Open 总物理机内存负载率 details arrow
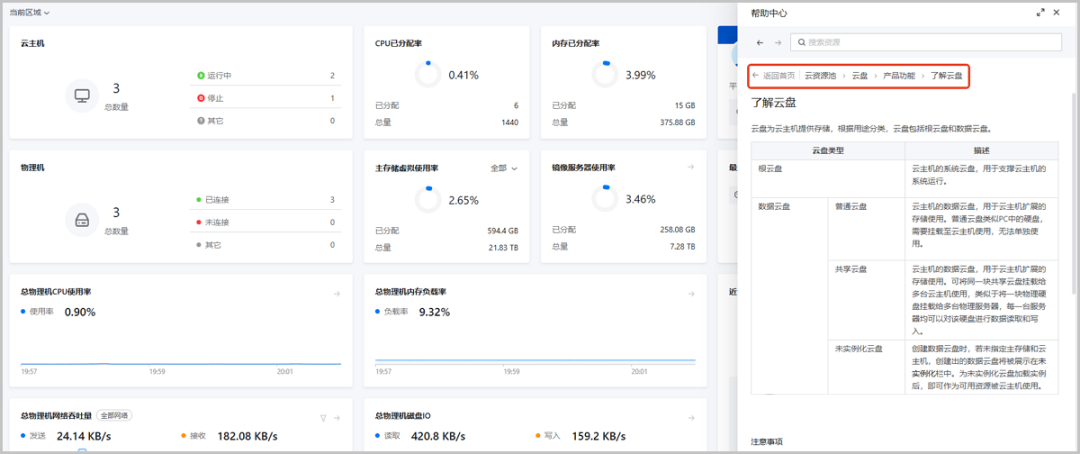Image resolution: width=1080 pixels, height=454 pixels. (x=691, y=293)
